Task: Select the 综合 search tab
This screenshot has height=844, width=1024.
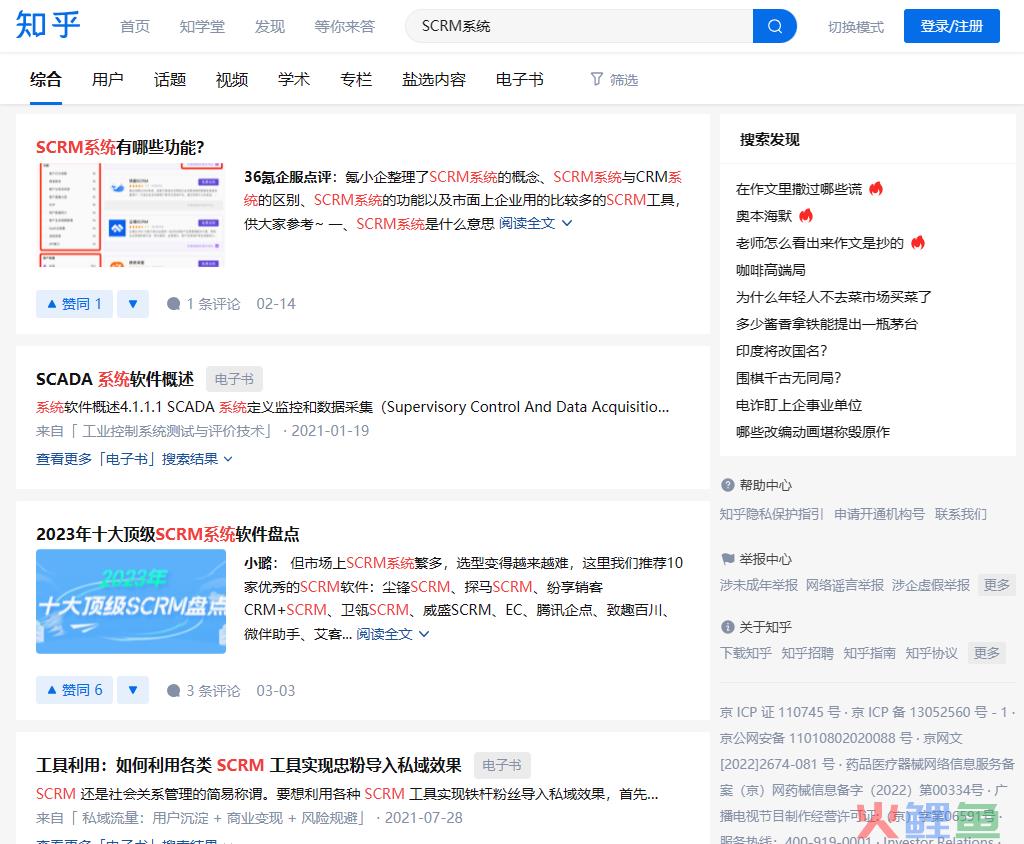Action: pos(46,80)
